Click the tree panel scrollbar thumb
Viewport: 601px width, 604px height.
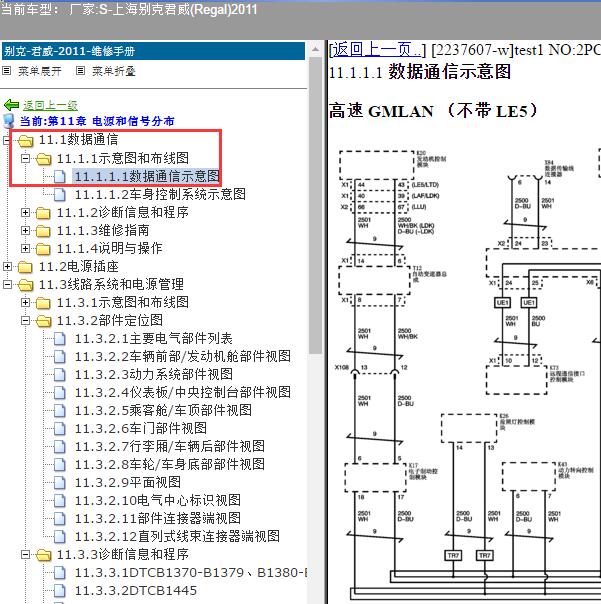(x=316, y=205)
